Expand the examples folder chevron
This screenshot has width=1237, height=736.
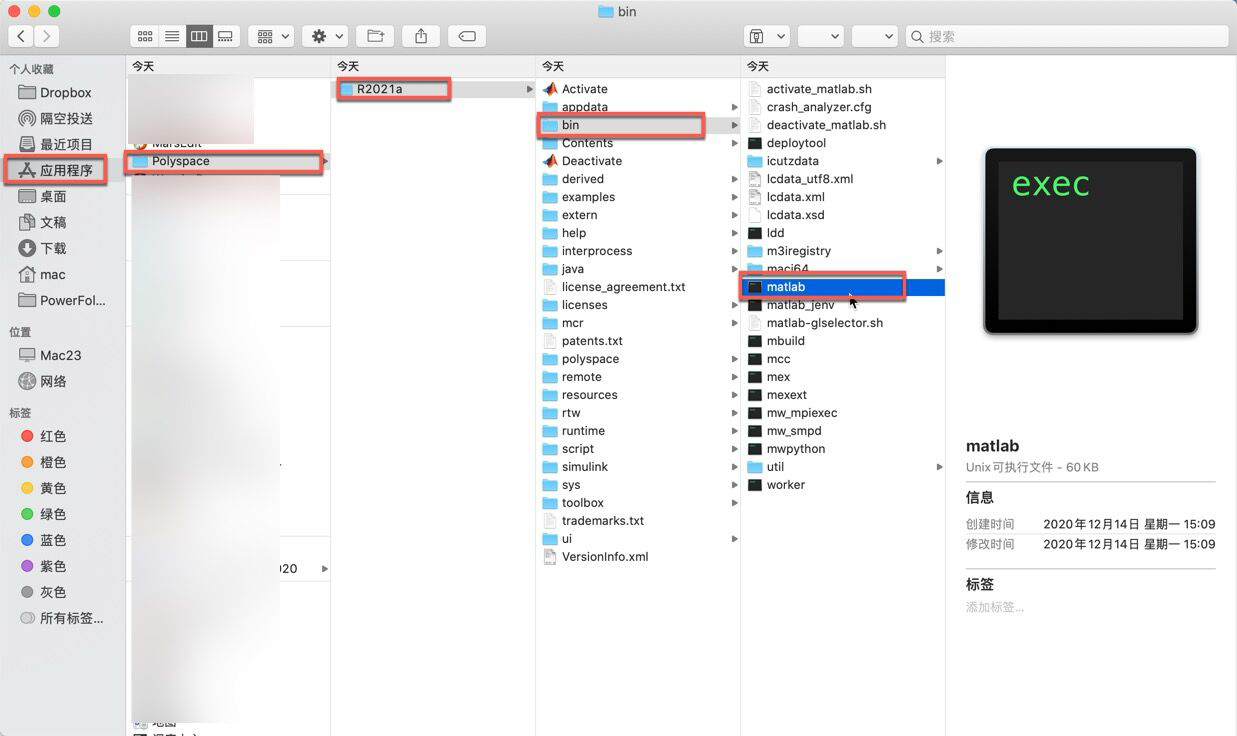point(735,197)
